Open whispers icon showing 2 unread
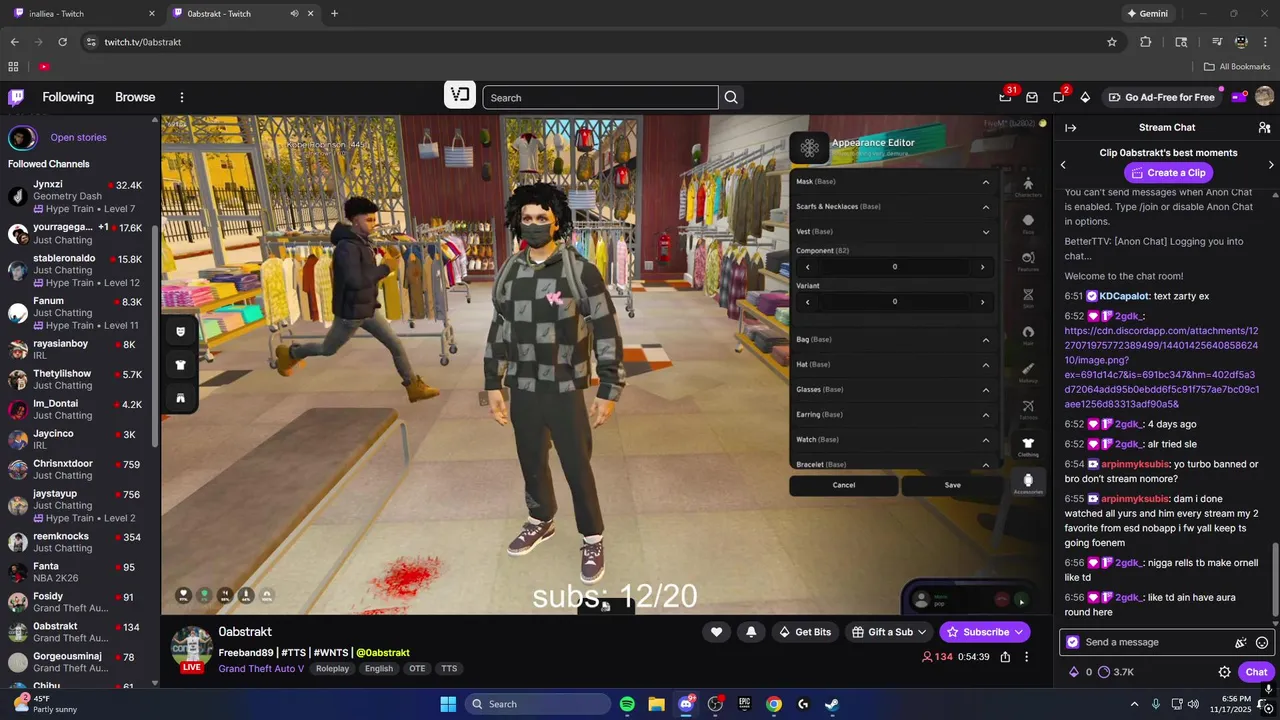 [1059, 97]
